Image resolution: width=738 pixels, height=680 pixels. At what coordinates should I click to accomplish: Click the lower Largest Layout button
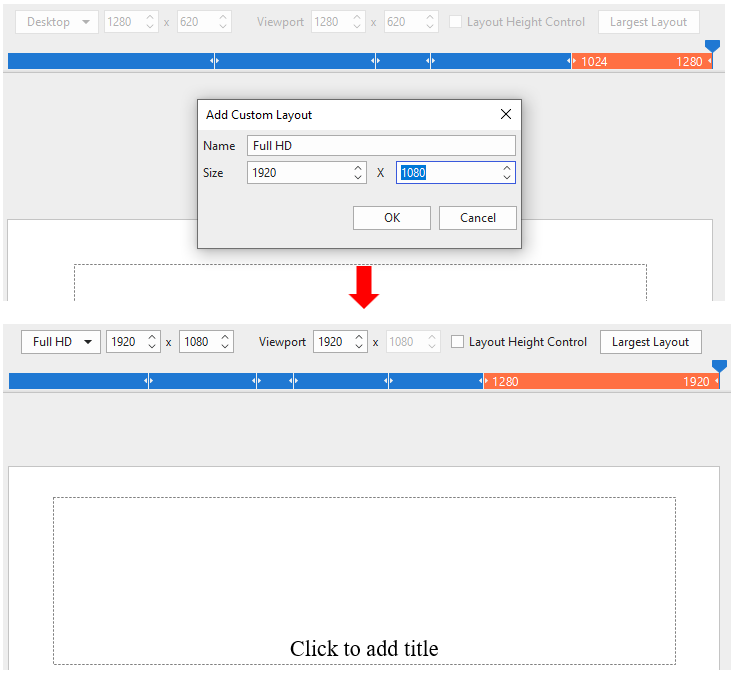pyautogui.click(x=650, y=342)
